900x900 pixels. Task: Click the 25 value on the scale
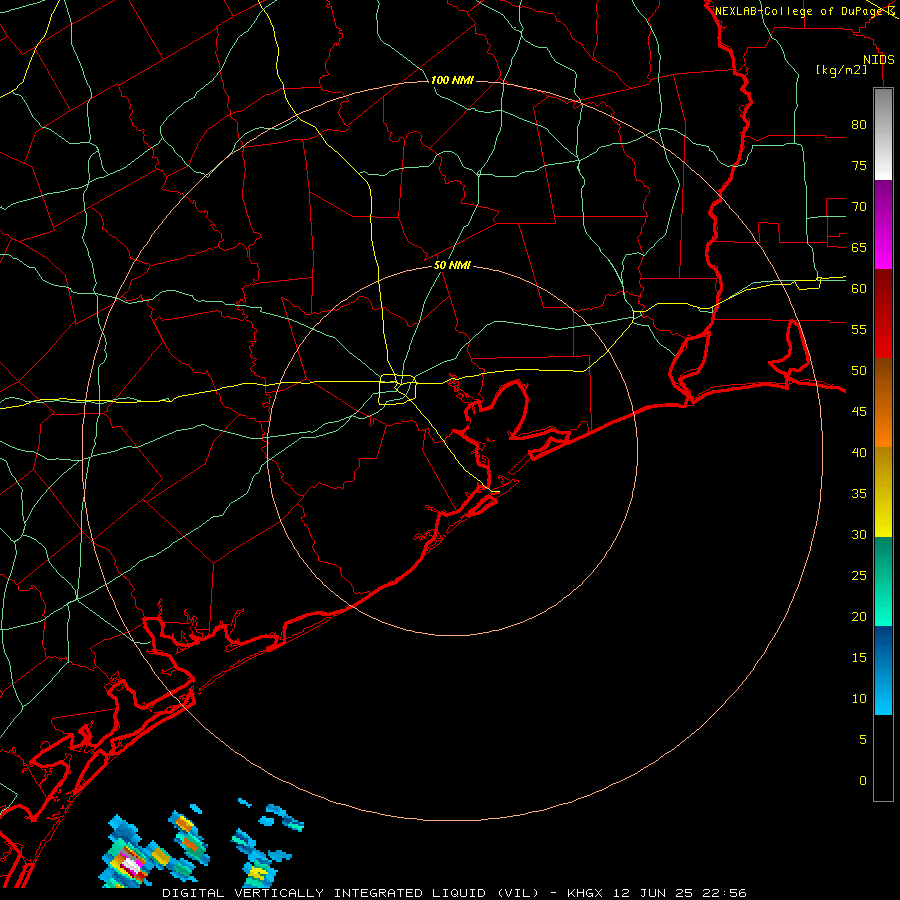tap(859, 576)
